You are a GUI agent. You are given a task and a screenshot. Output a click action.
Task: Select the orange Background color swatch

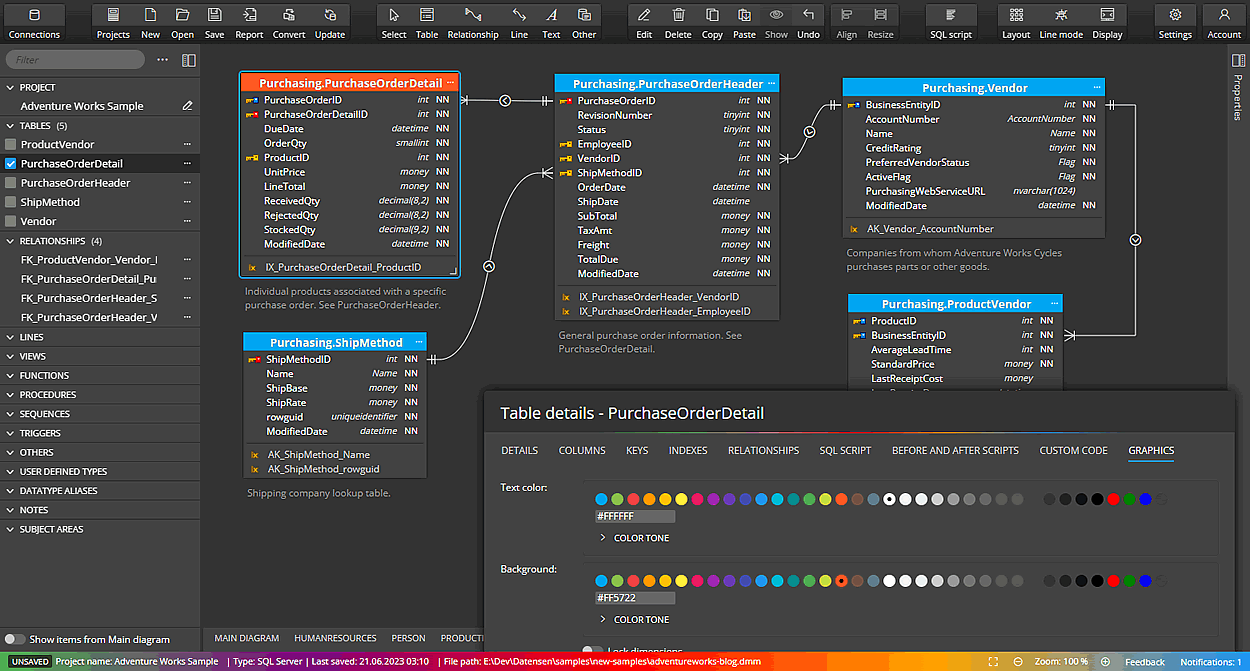tap(841, 580)
